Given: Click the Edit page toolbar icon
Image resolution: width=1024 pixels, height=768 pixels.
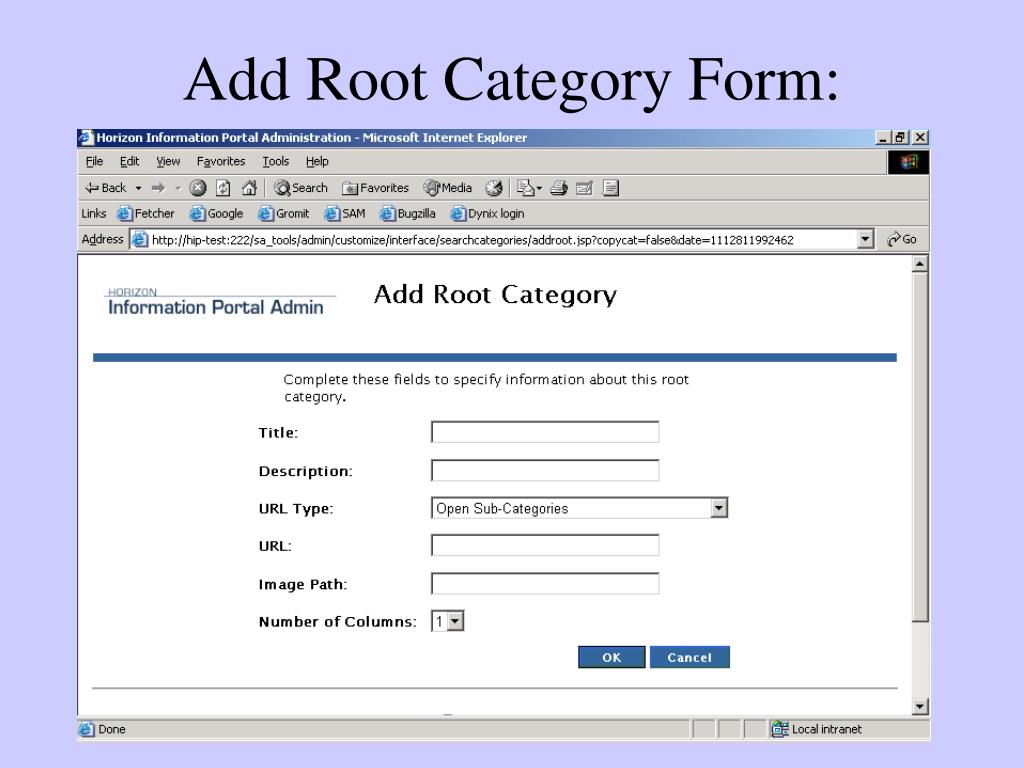Looking at the screenshot, I should [x=584, y=188].
